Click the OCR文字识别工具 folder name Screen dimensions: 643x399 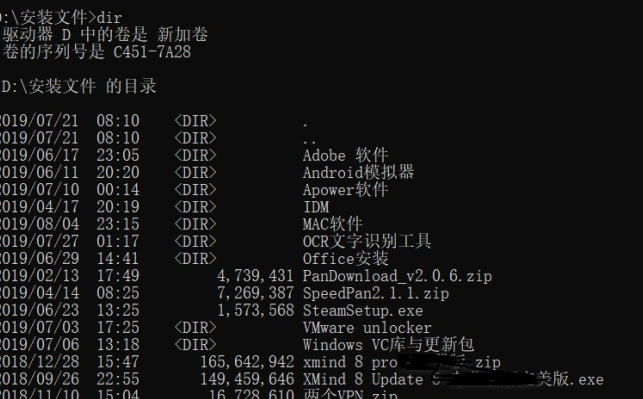(x=367, y=242)
